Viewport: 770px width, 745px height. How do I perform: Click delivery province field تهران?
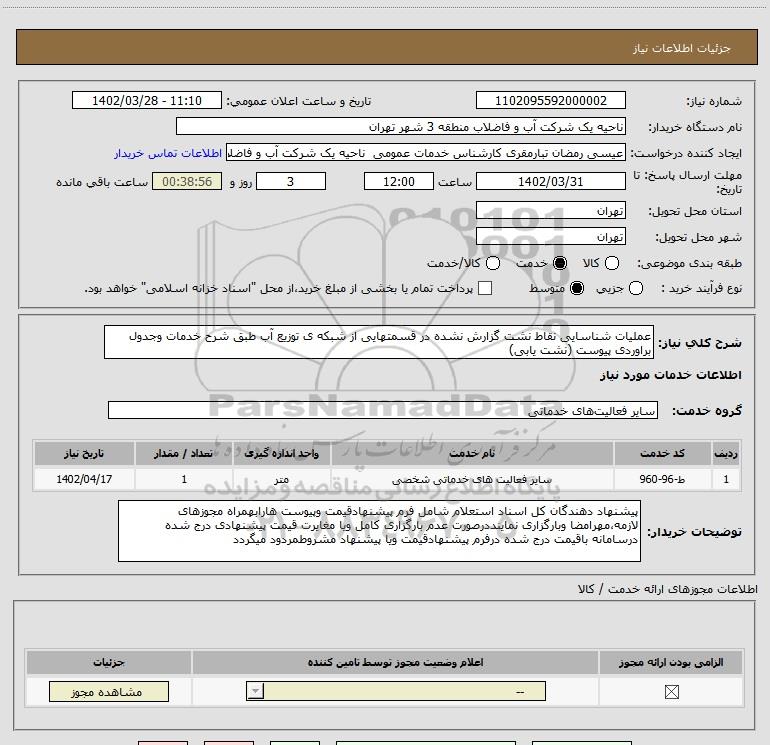pos(550,210)
